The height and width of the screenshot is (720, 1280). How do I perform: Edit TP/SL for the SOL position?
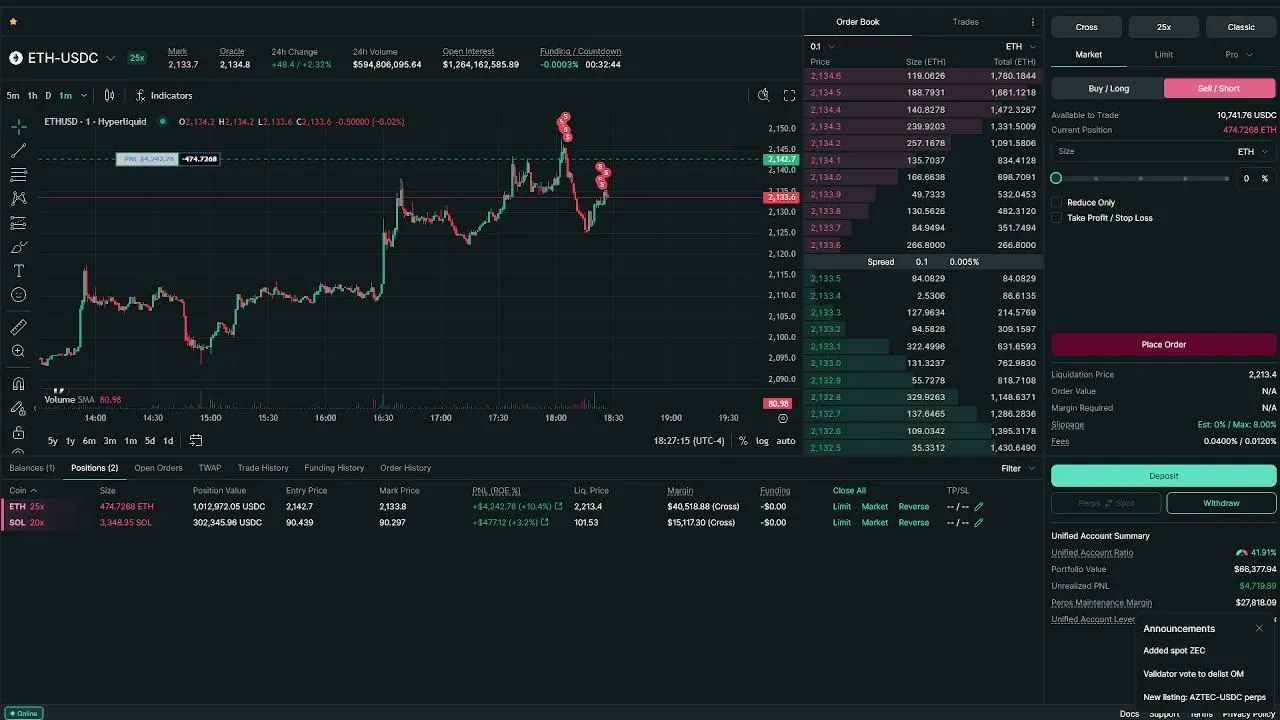[x=979, y=523]
